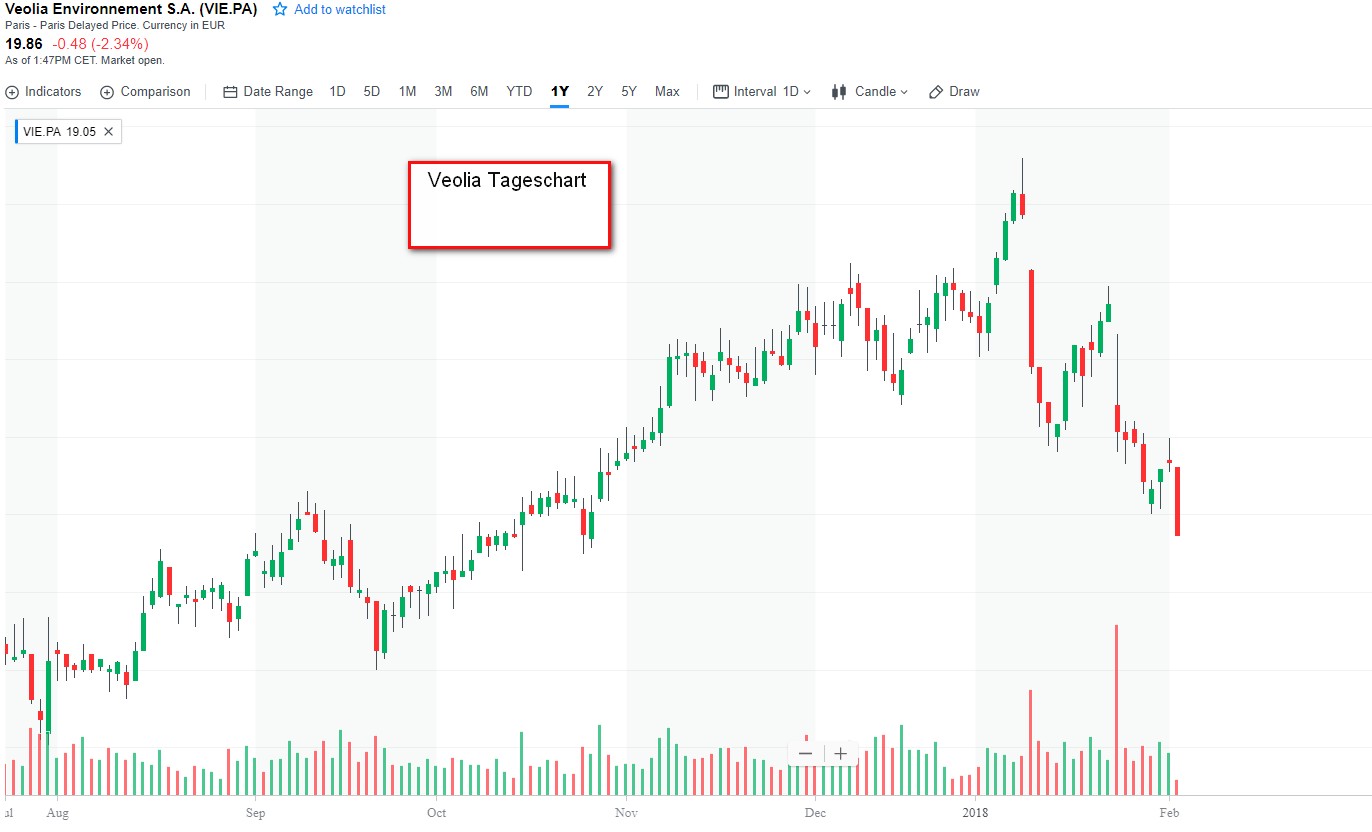Click the tallest red volume bar

pyautogui.click(x=1116, y=710)
